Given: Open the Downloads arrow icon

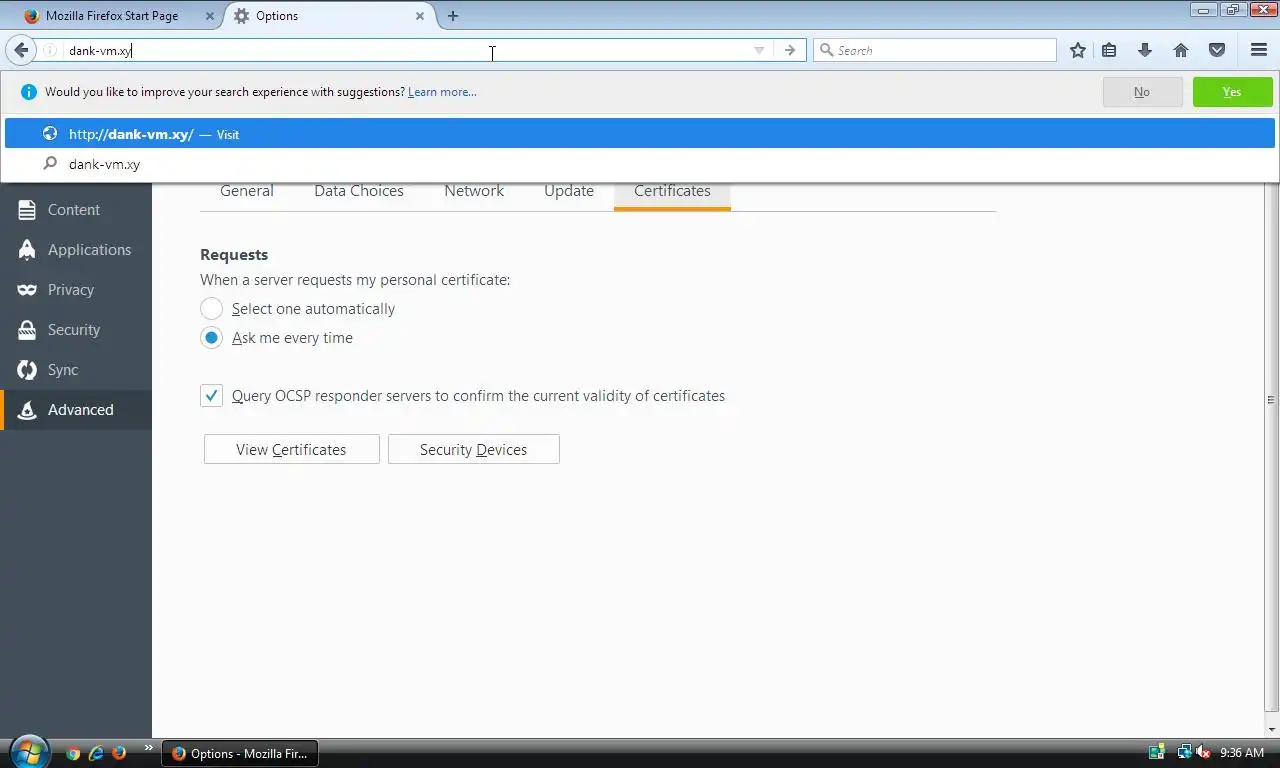Looking at the screenshot, I should tap(1145, 50).
